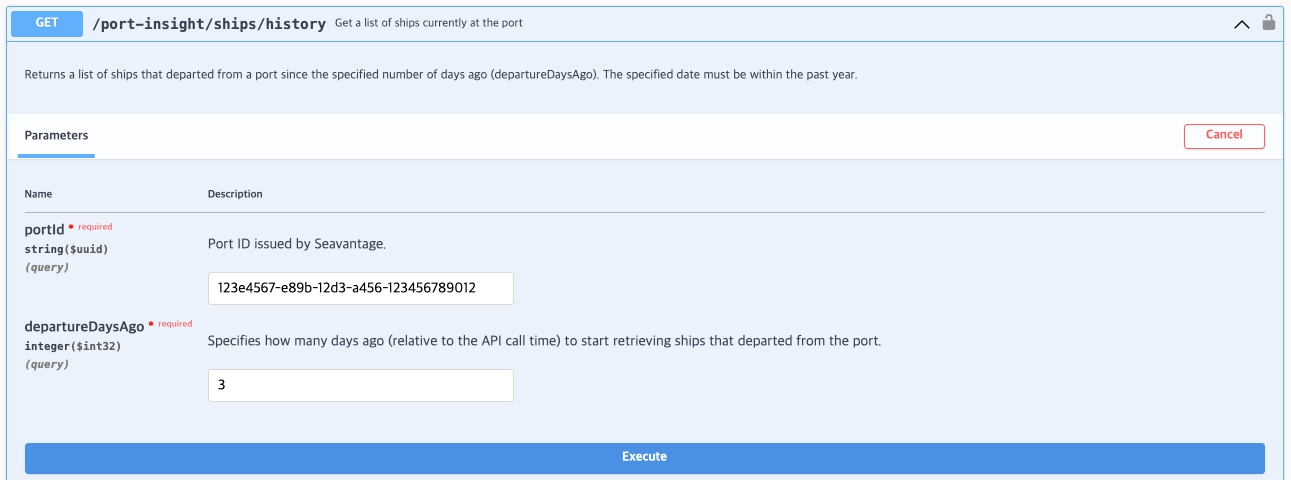
Task: Click the string($uuid) type label
Action: pyautogui.click(x=66, y=249)
